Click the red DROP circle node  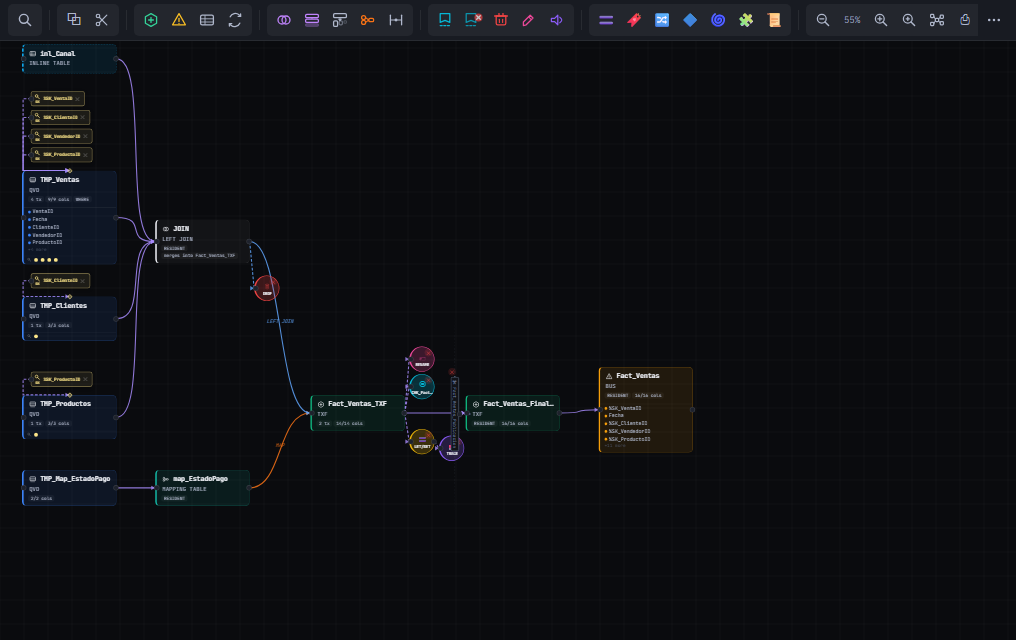[266, 288]
